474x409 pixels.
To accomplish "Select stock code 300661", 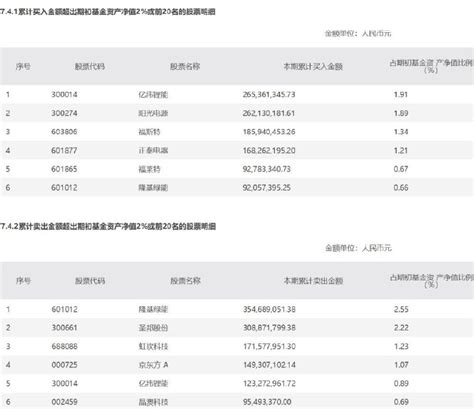I will (x=64, y=328).
